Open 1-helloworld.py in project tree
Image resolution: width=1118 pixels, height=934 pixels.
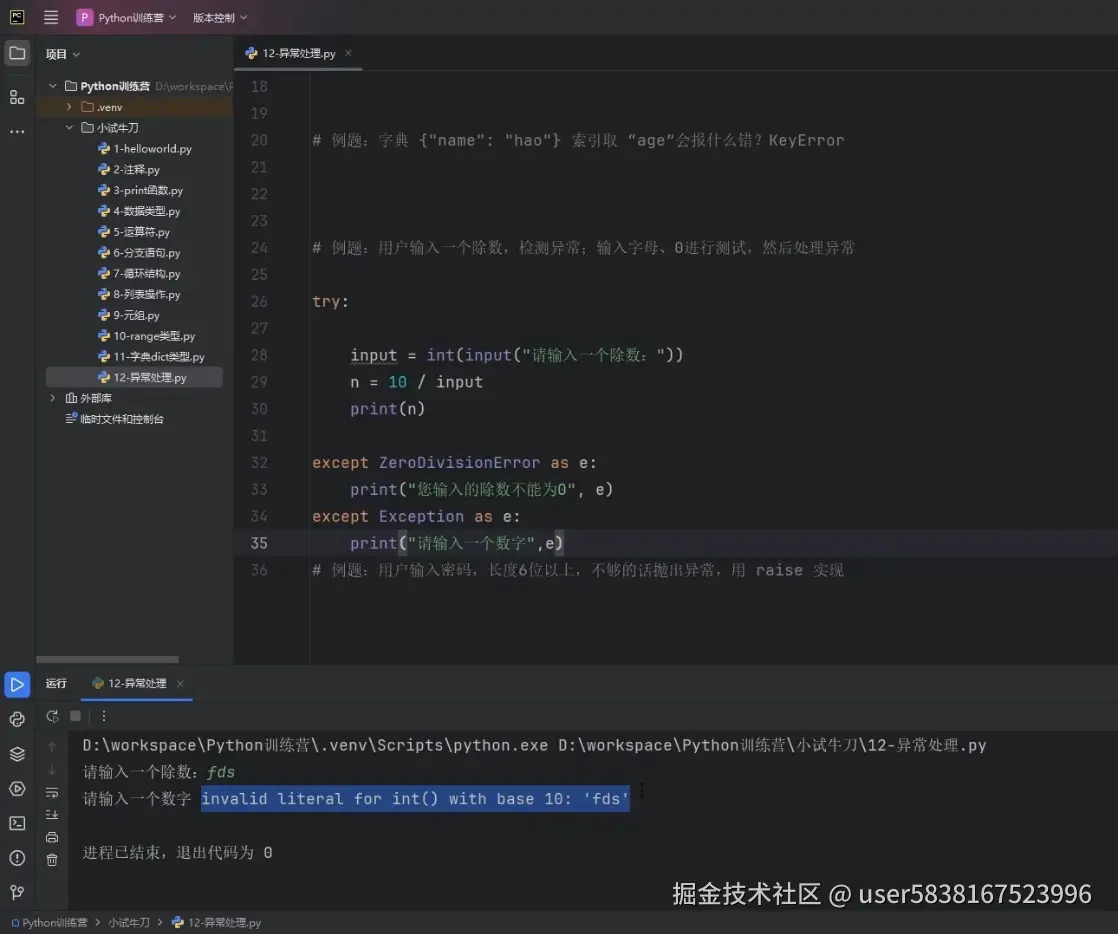(x=145, y=148)
